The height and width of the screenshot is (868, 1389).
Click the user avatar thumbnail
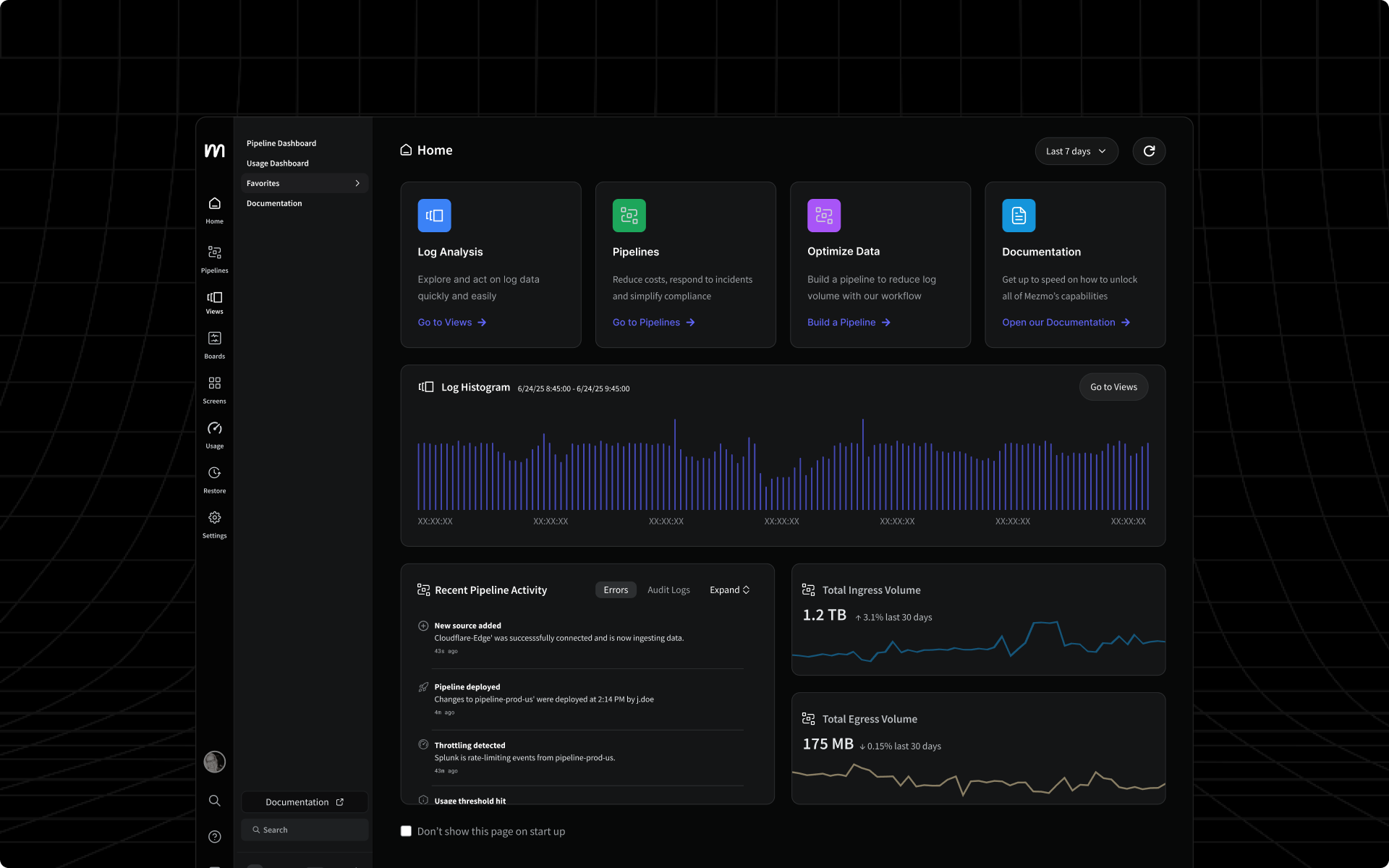(214, 762)
